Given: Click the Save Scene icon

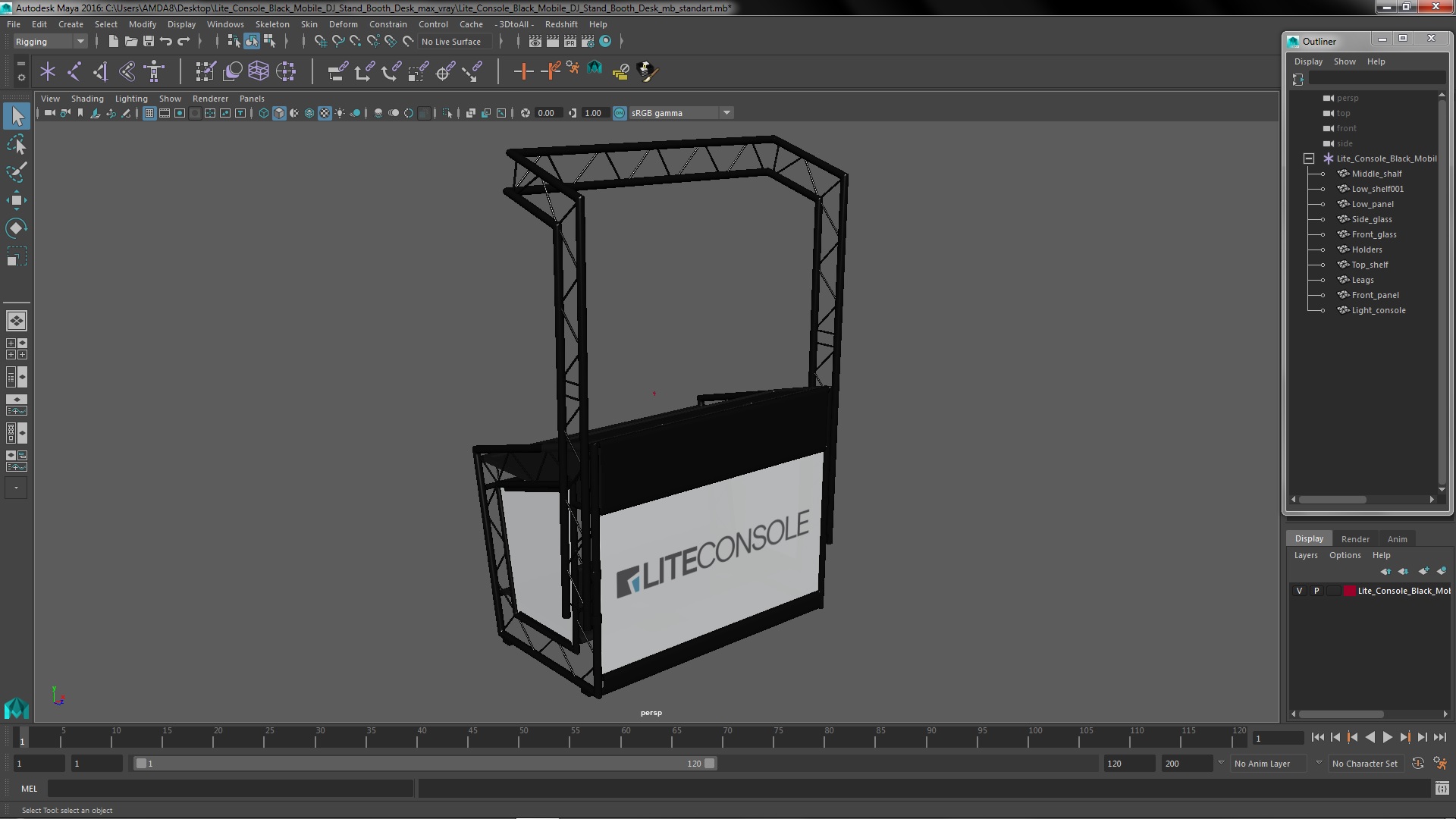Looking at the screenshot, I should point(149,41).
